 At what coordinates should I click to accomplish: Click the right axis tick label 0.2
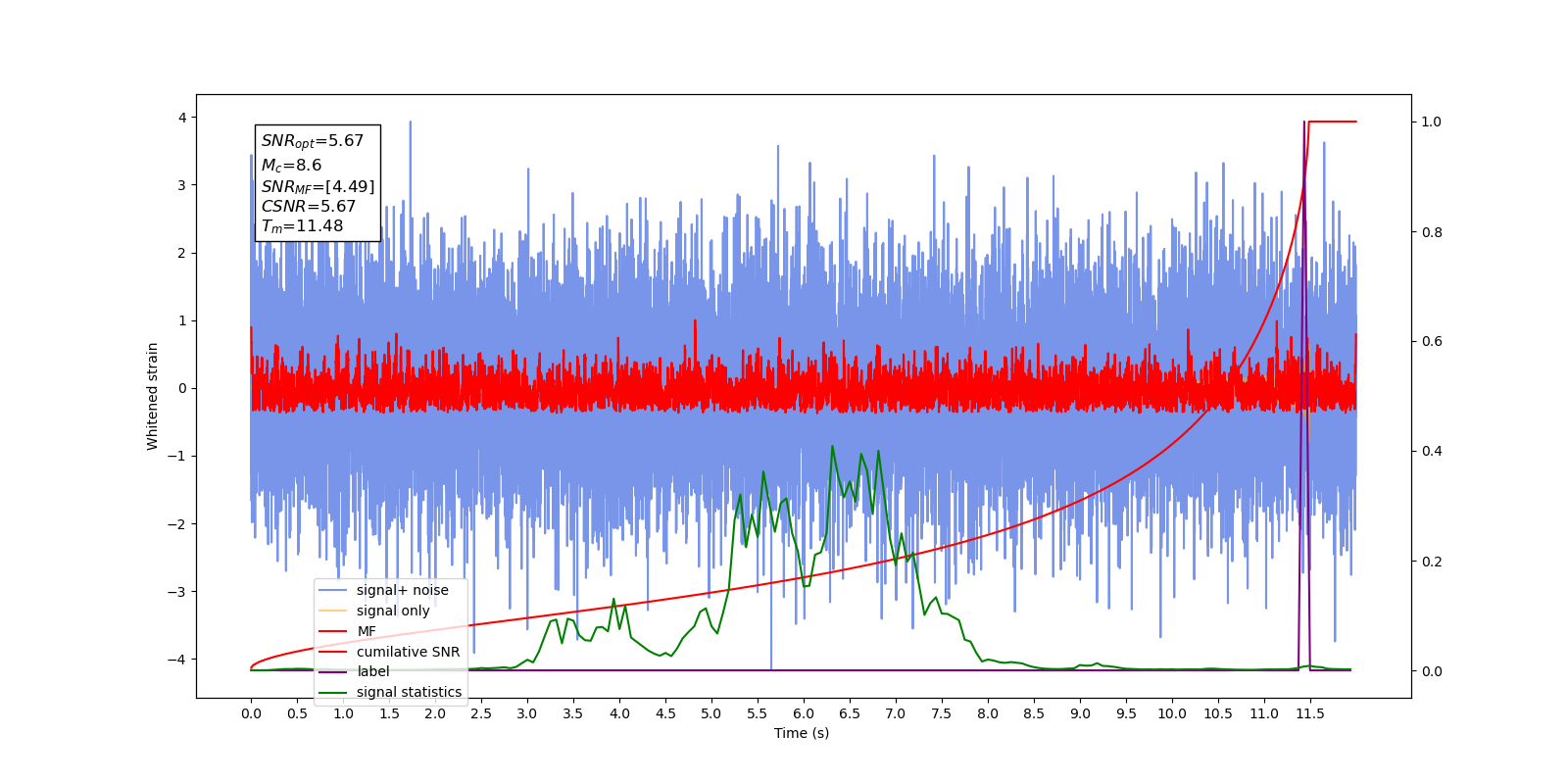tap(1432, 562)
